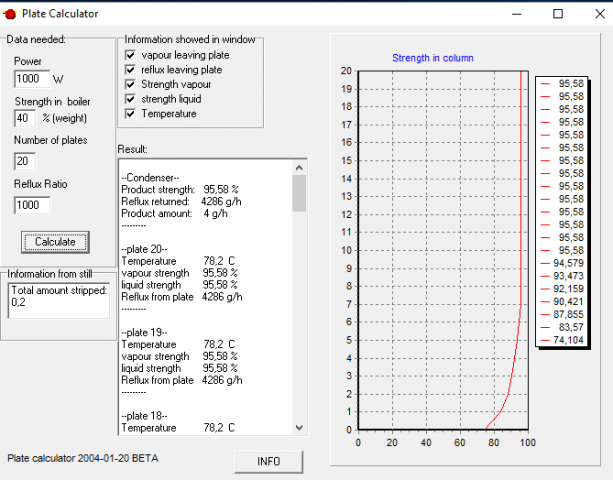
Task: Maximize the Plate Calculator window
Action: pos(558,13)
